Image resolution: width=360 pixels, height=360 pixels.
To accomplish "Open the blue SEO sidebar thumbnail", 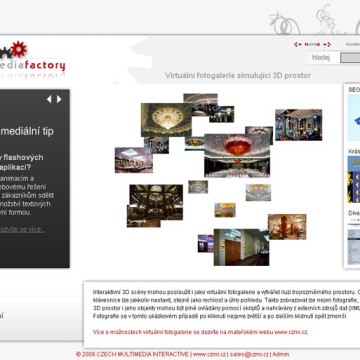I will pyautogui.click(x=354, y=118).
